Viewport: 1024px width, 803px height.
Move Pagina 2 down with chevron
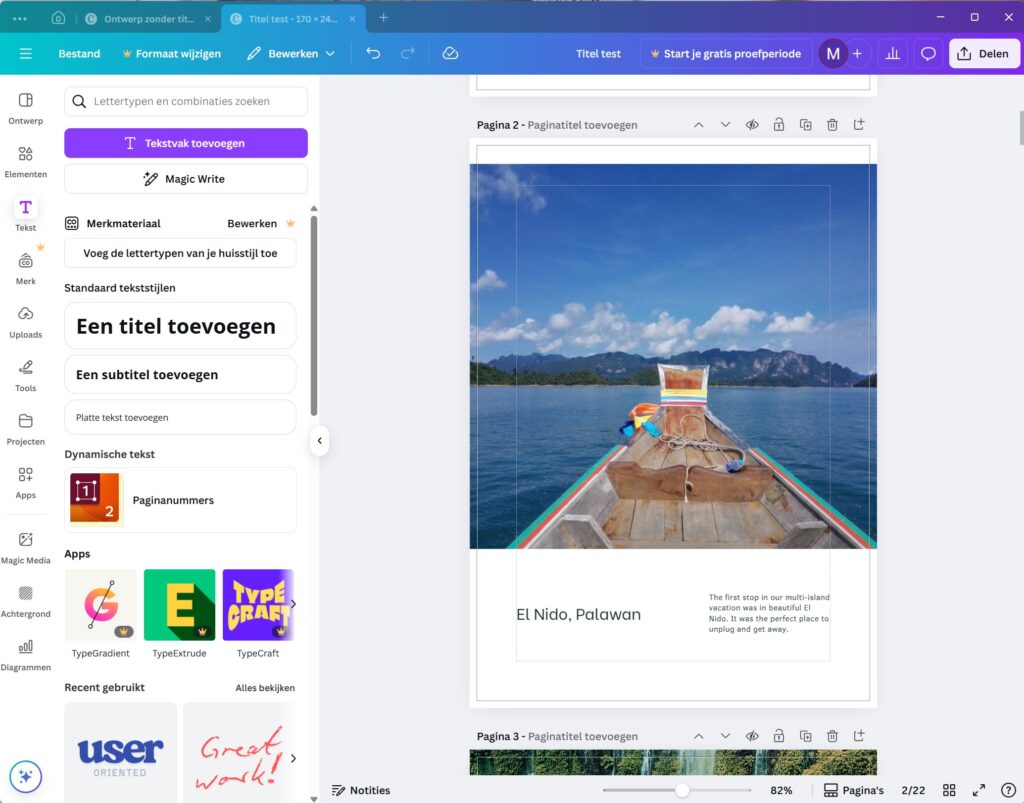pyautogui.click(x=725, y=125)
